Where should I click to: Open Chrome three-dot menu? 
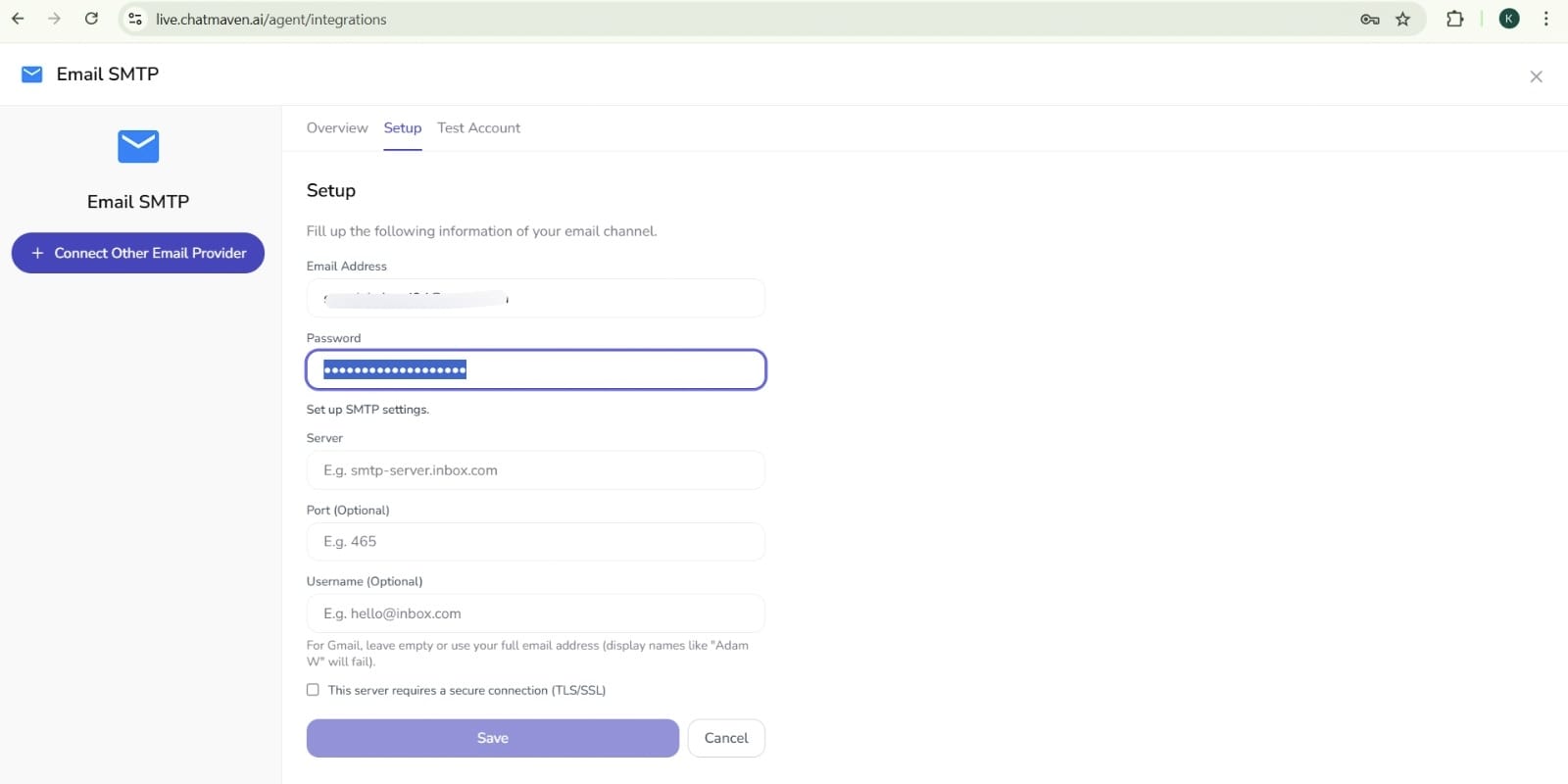click(x=1546, y=19)
